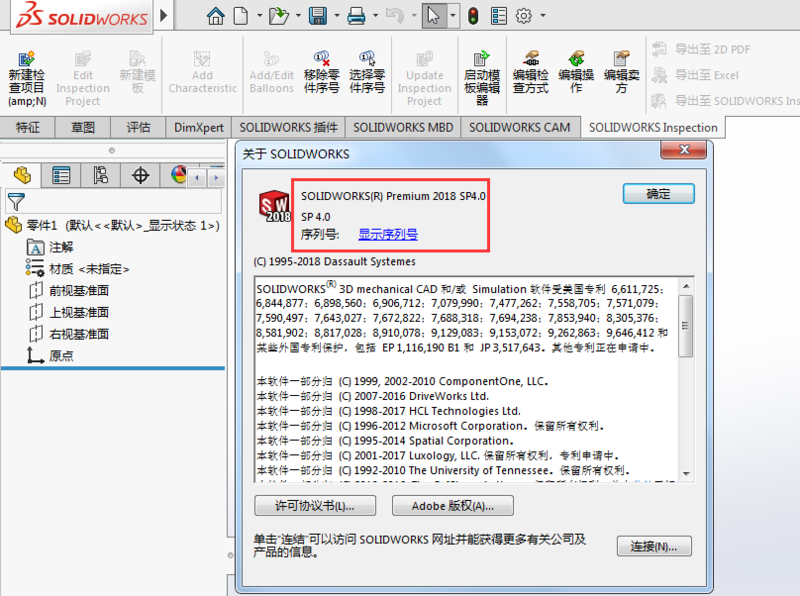Open a file with the Open folder icon
800x596 pixels.
click(279, 16)
